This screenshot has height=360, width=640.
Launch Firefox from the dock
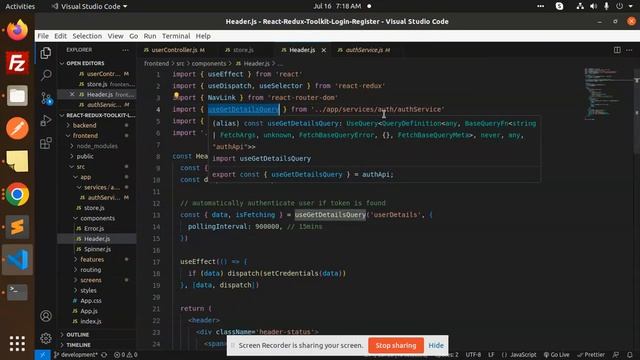click(17, 30)
